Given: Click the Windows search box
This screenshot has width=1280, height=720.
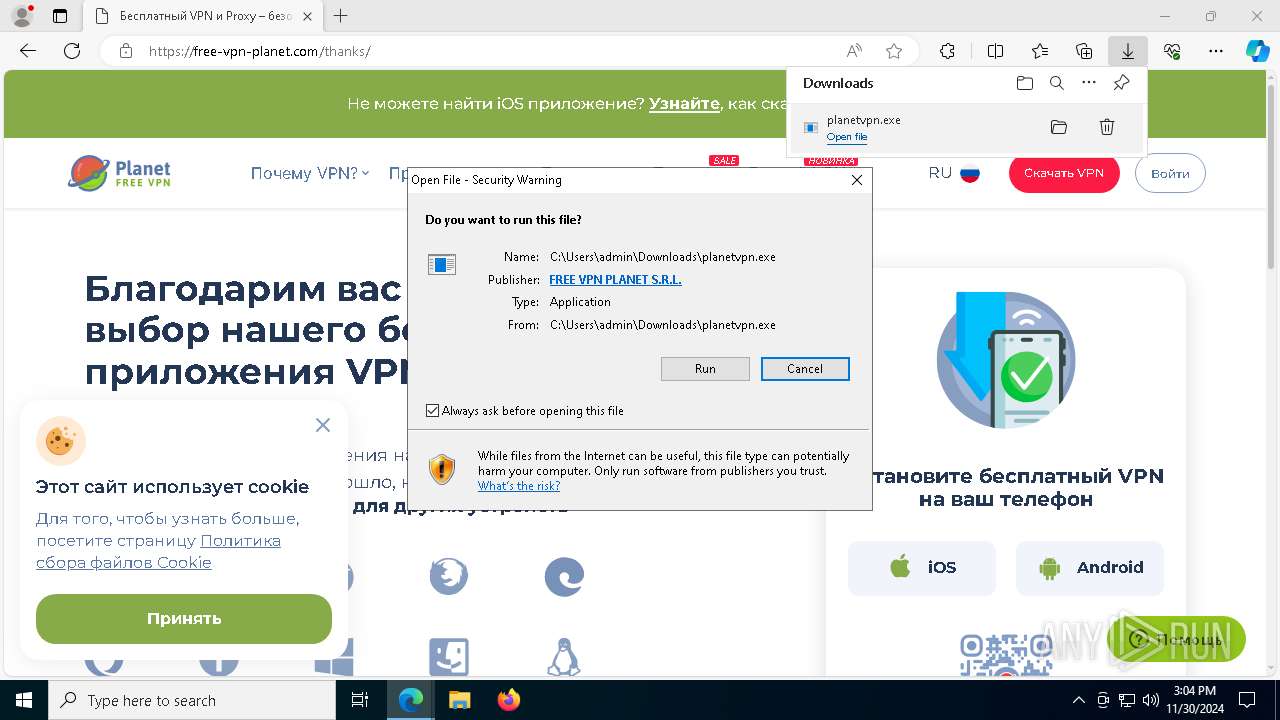Looking at the screenshot, I should tap(192, 700).
